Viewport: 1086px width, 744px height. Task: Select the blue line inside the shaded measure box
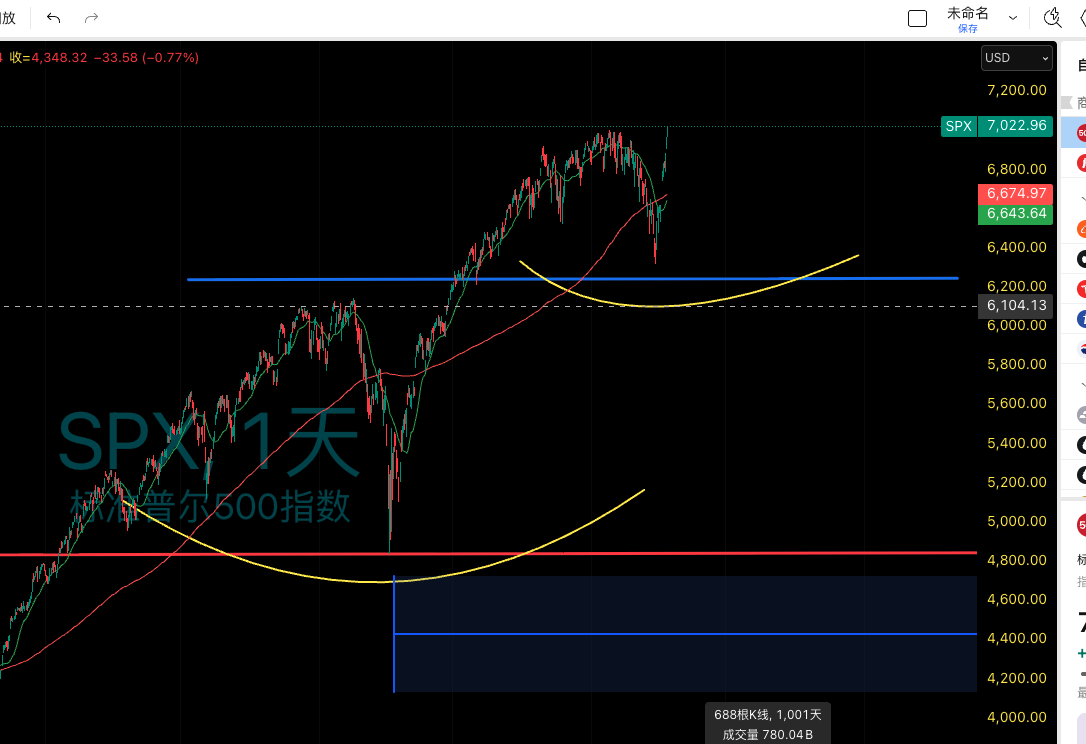[x=685, y=634]
